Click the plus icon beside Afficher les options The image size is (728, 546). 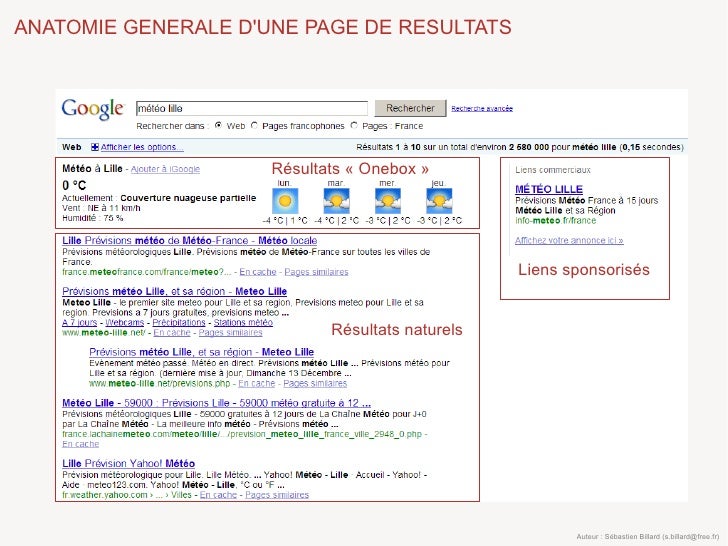tap(95, 147)
